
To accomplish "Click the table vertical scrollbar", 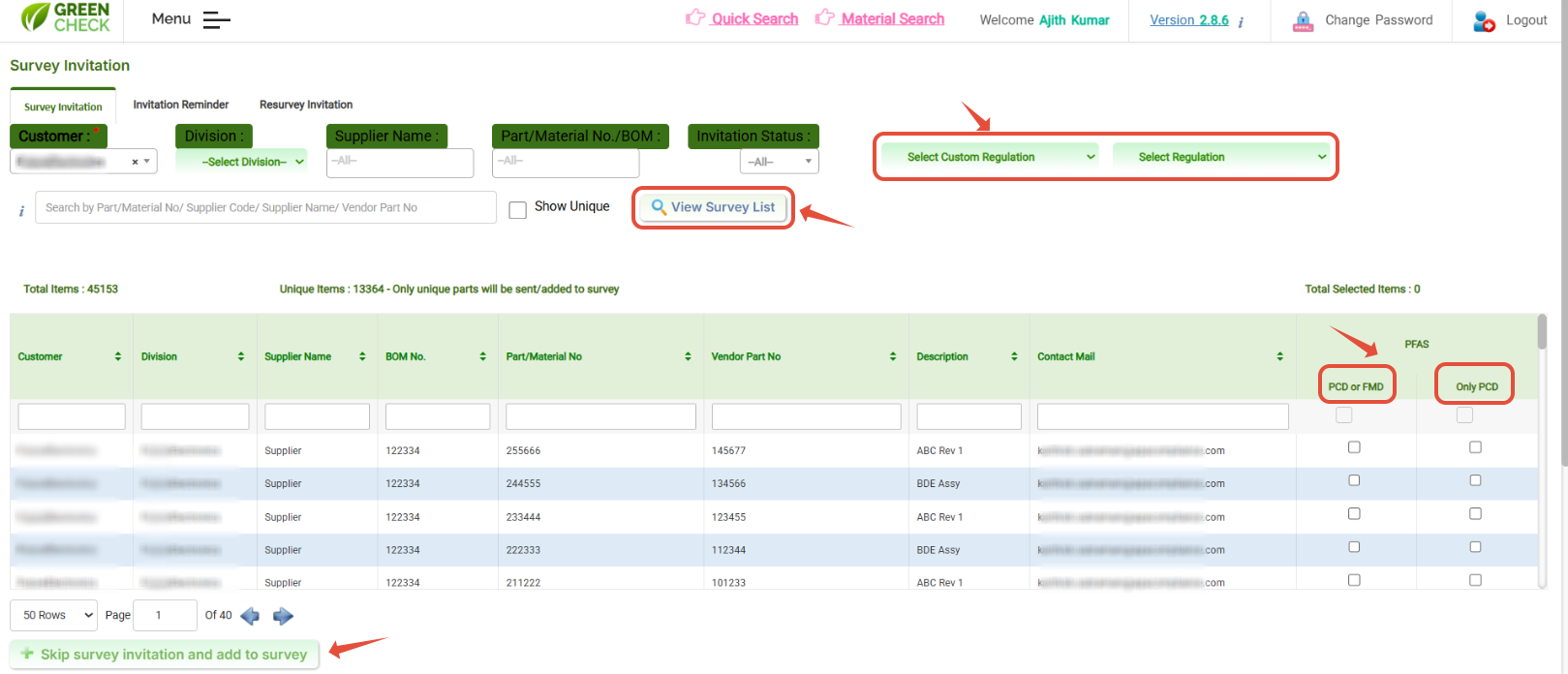I will (x=1542, y=331).
